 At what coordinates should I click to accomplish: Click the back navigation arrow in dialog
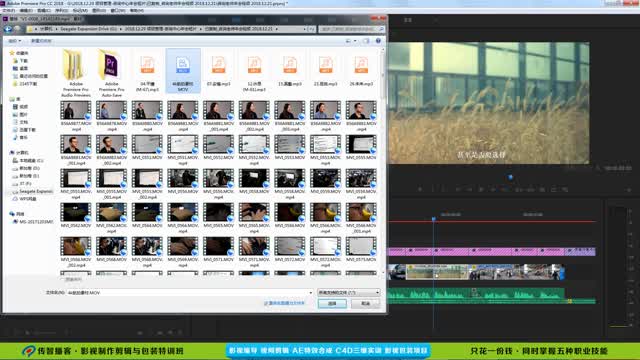pyautogui.click(x=8, y=29)
